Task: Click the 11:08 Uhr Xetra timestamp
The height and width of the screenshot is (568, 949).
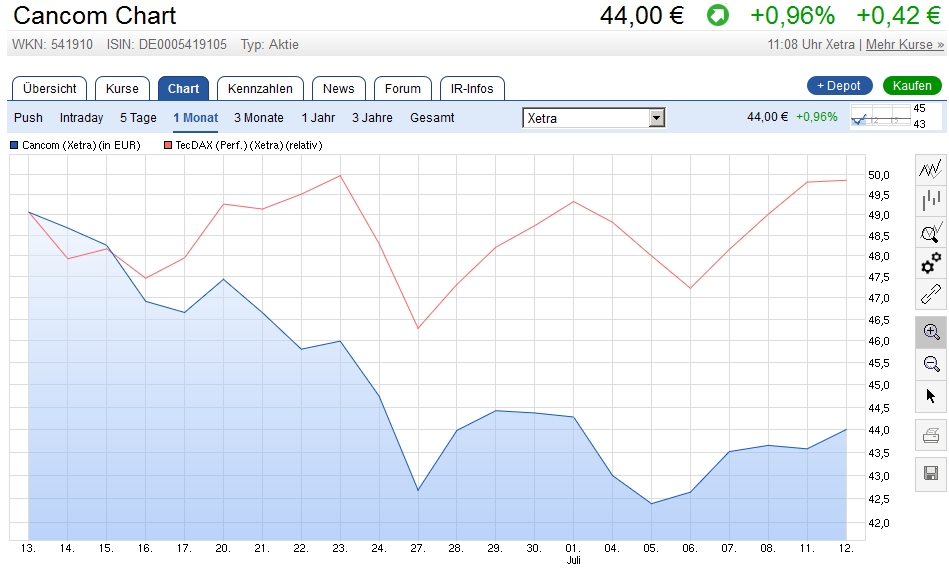Action: coord(811,44)
